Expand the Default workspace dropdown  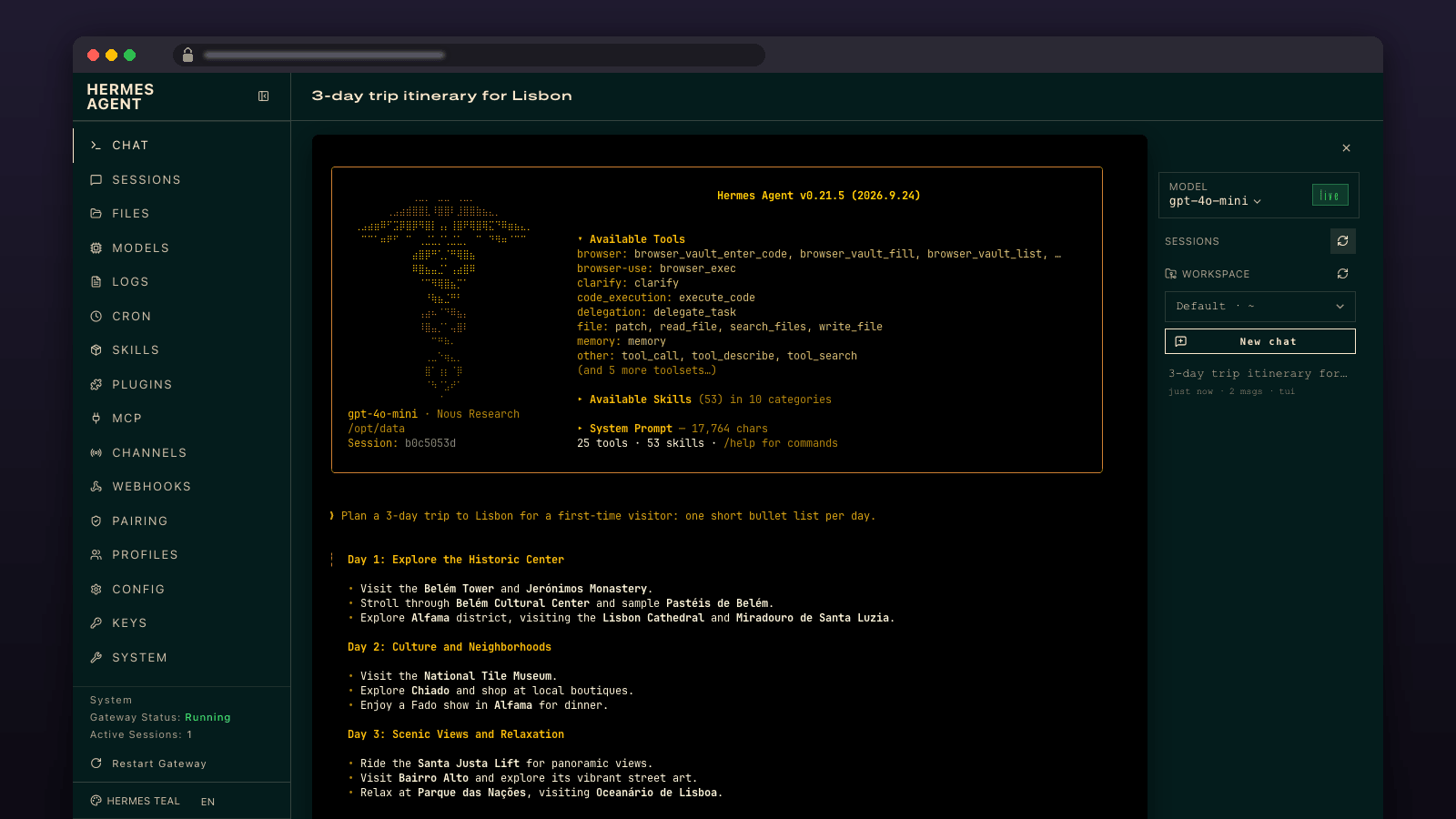[x=1259, y=307]
